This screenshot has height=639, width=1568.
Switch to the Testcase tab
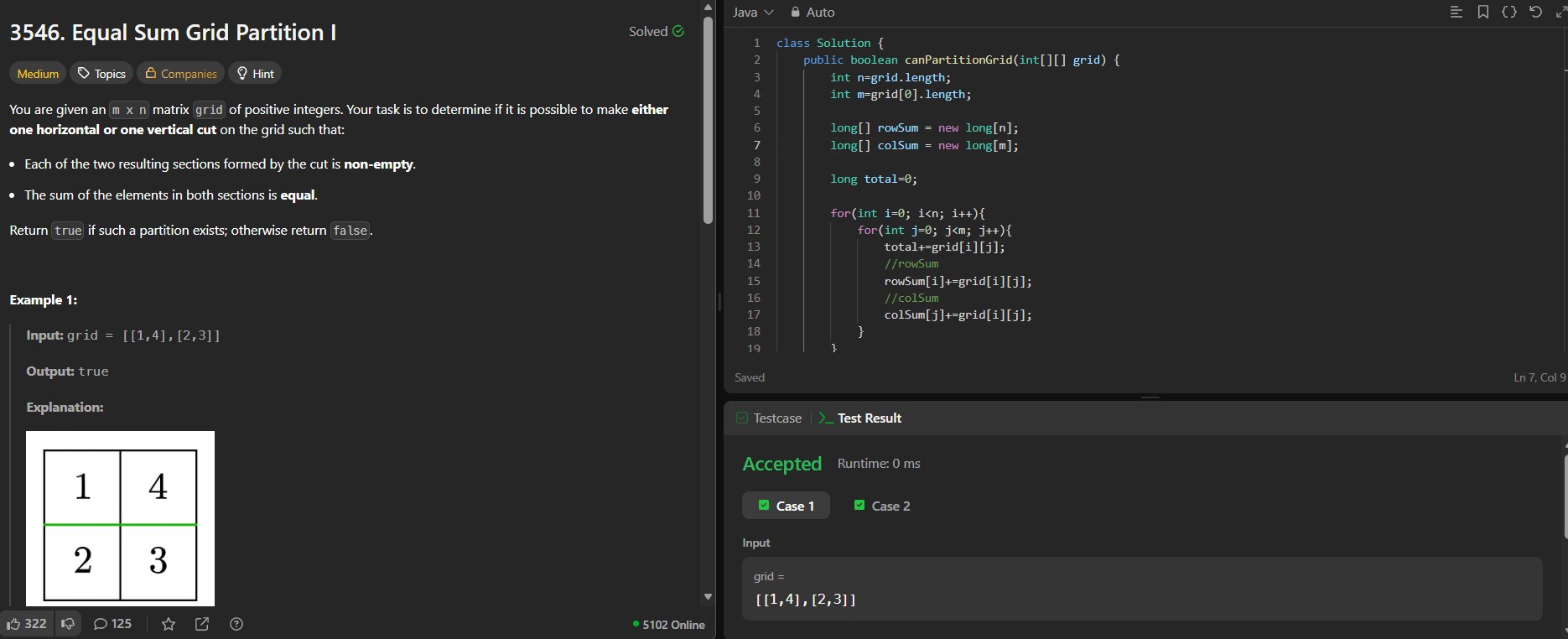[x=769, y=418]
